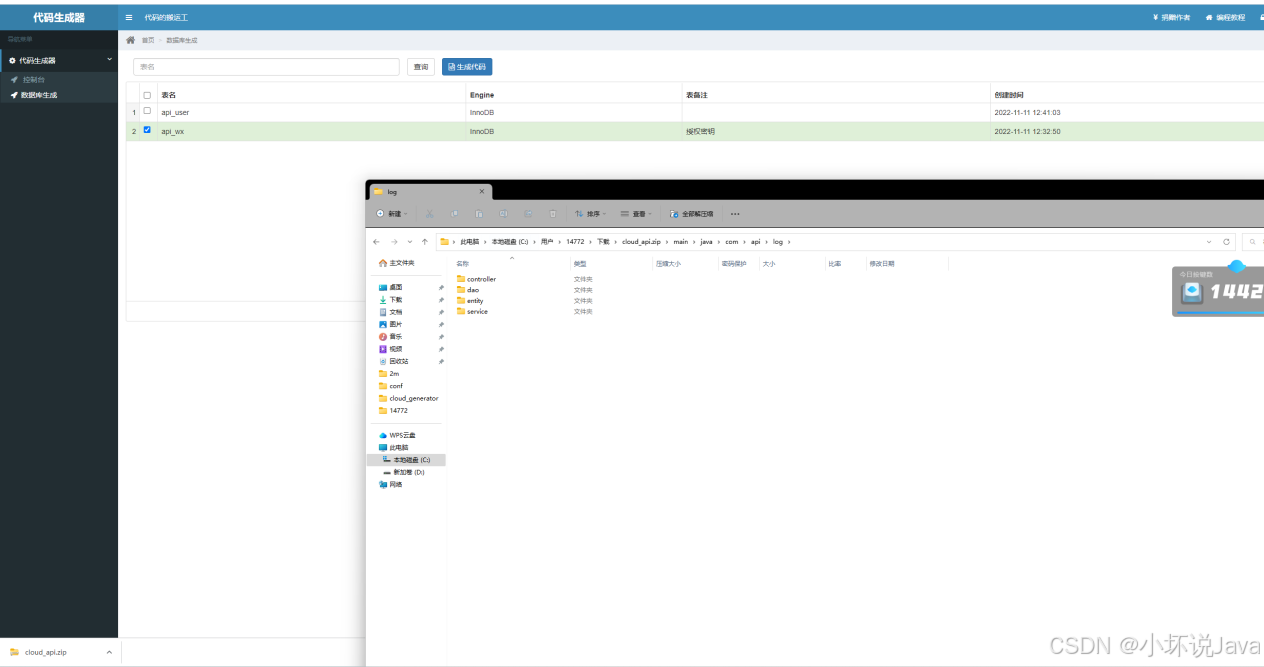Viewport: 1264px width, 667px height.
Task: Toggle the hamburger menu in the blue header
Action: tap(129, 17)
